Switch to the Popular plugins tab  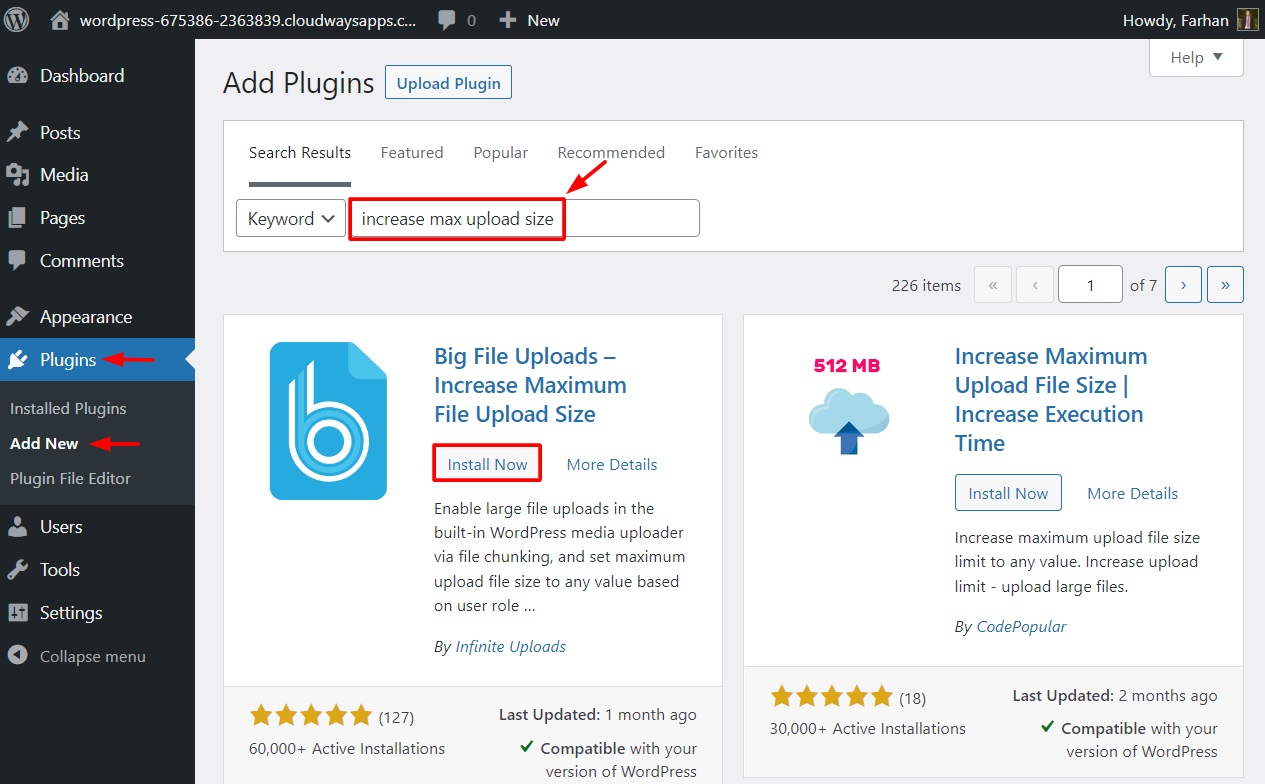(x=500, y=153)
